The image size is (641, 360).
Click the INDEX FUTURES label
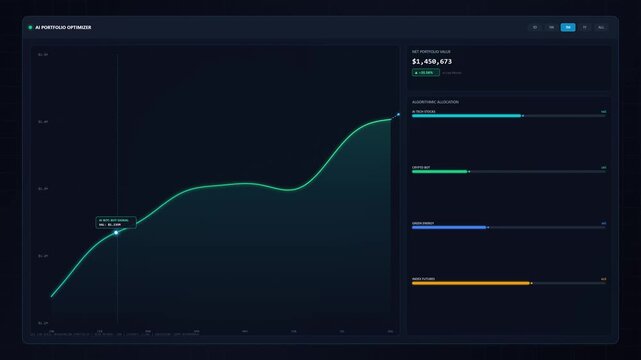(424, 279)
